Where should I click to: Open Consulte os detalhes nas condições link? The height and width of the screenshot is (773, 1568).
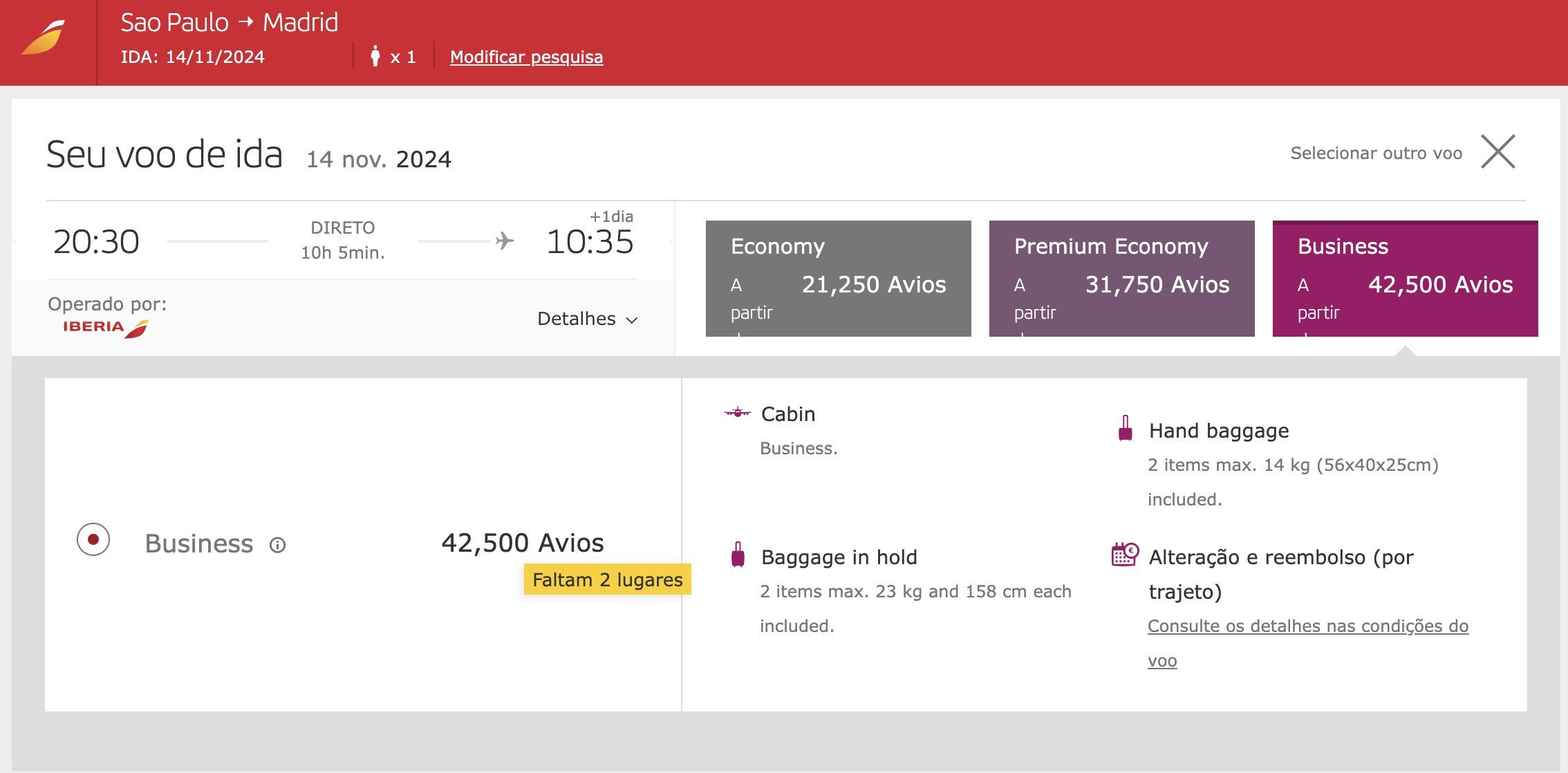[1307, 643]
